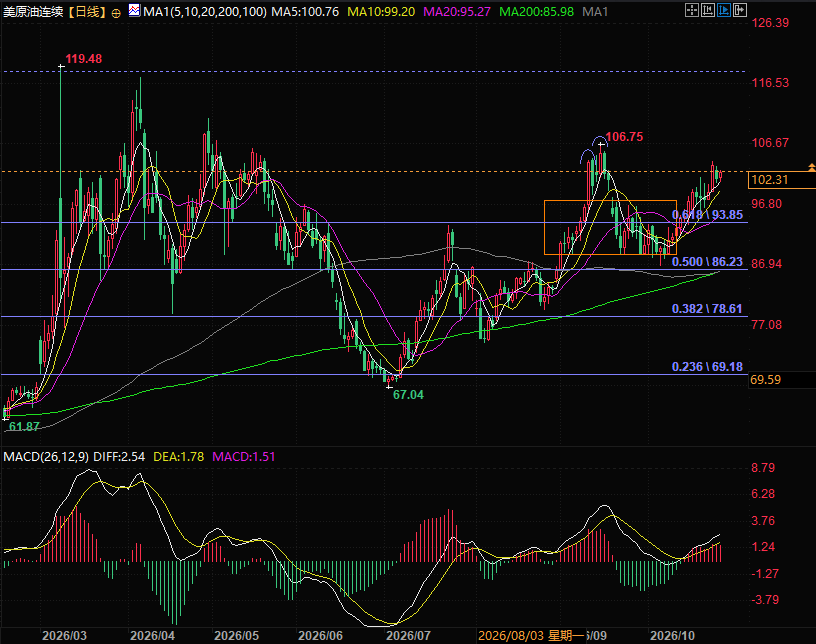Open MA1(5,10,20,200,100) parameter settings
Image resolution: width=816 pixels, height=644 pixels.
[205, 11]
